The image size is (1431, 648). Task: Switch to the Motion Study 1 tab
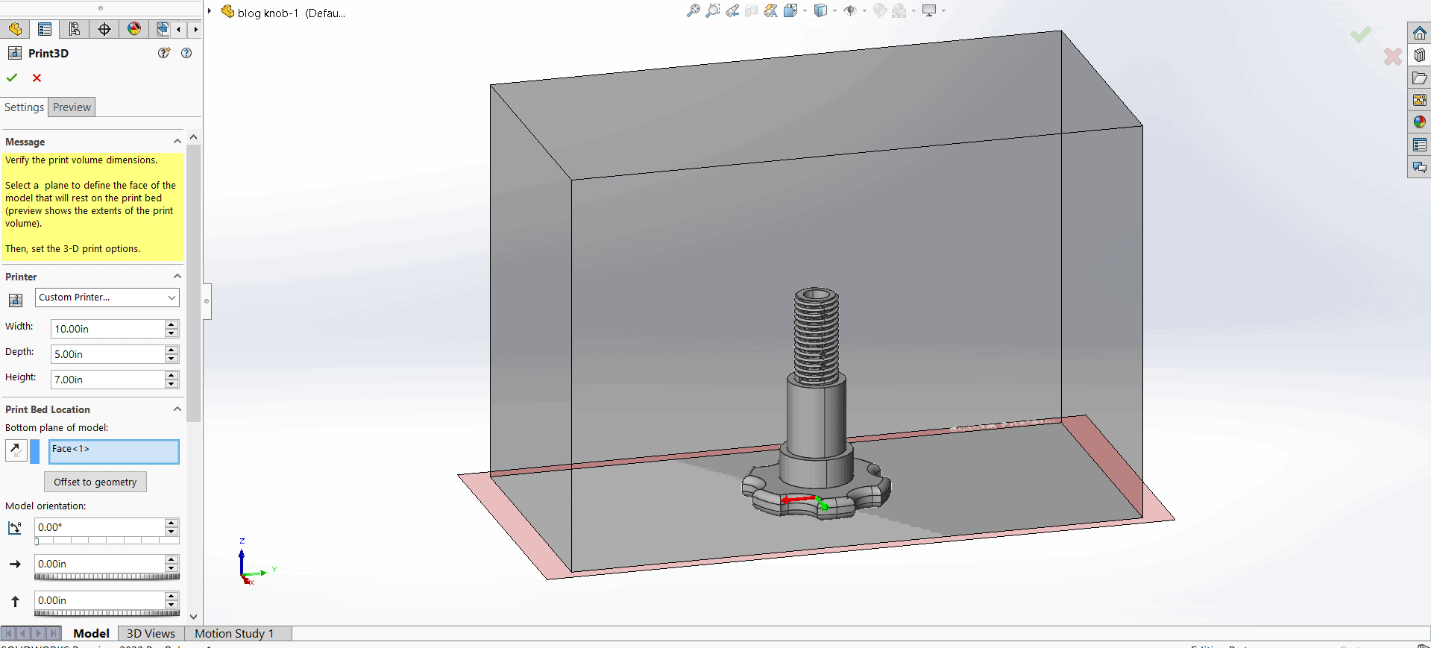coord(233,633)
